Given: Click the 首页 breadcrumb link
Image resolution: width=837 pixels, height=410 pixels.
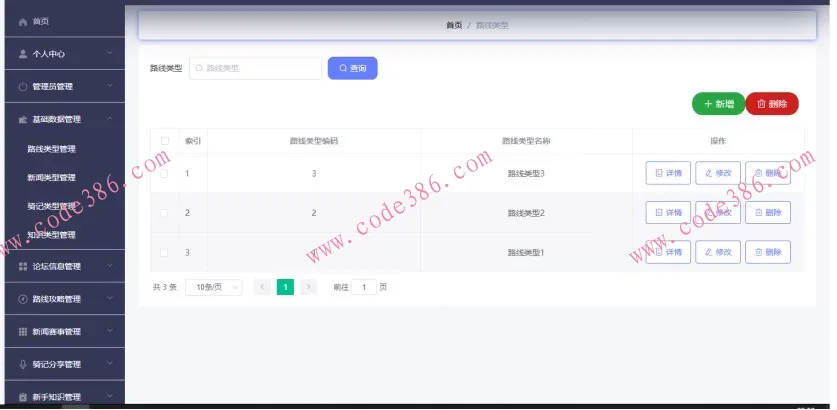Looking at the screenshot, I should [x=454, y=25].
